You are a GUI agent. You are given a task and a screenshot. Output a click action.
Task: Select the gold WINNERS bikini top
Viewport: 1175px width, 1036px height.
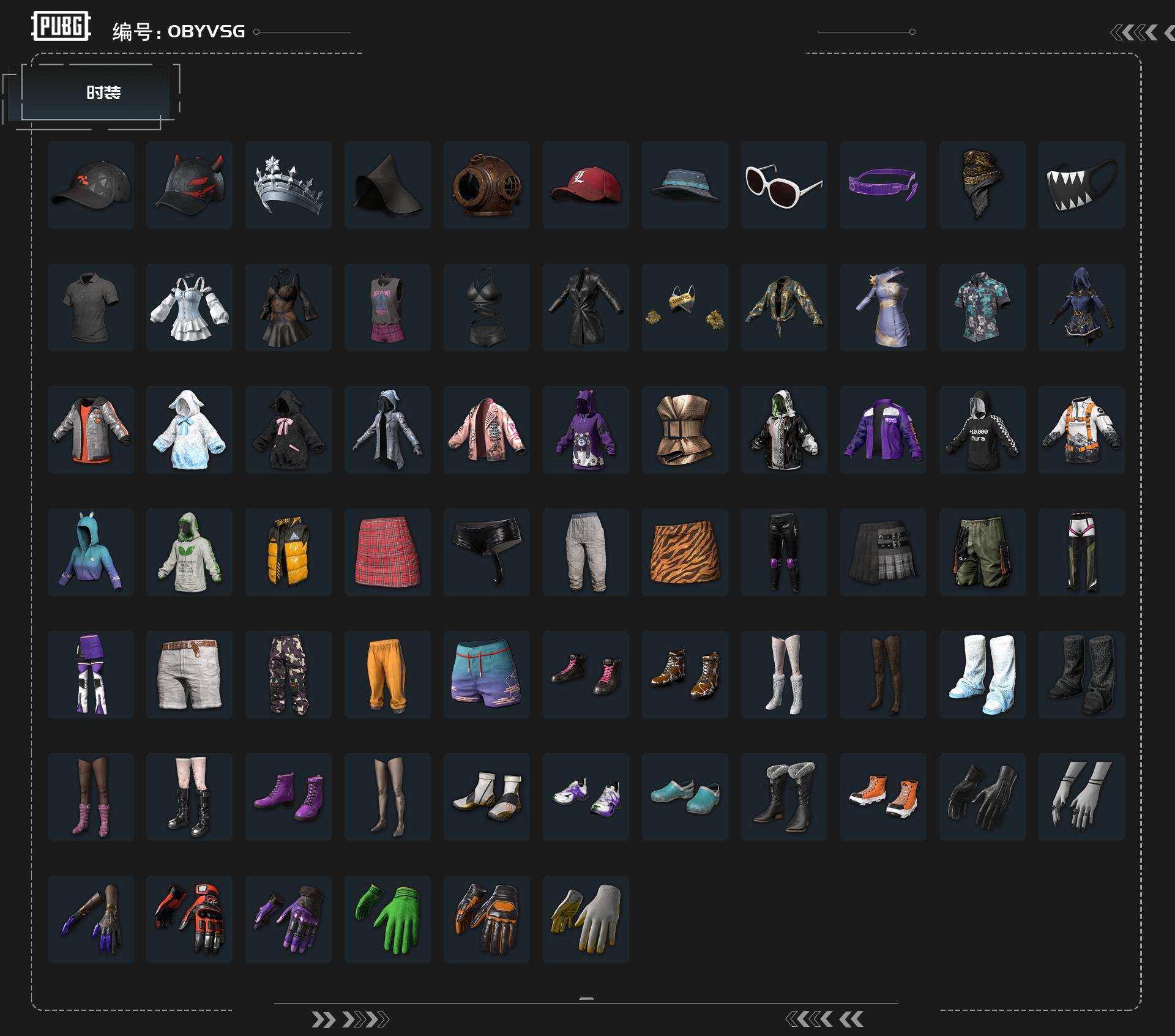pos(685,307)
